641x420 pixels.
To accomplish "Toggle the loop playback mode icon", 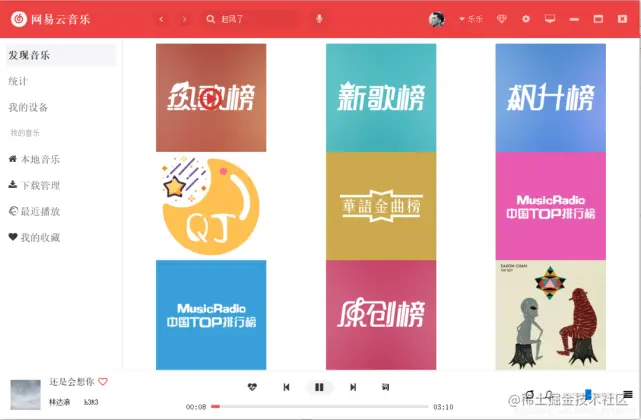I will point(530,395).
